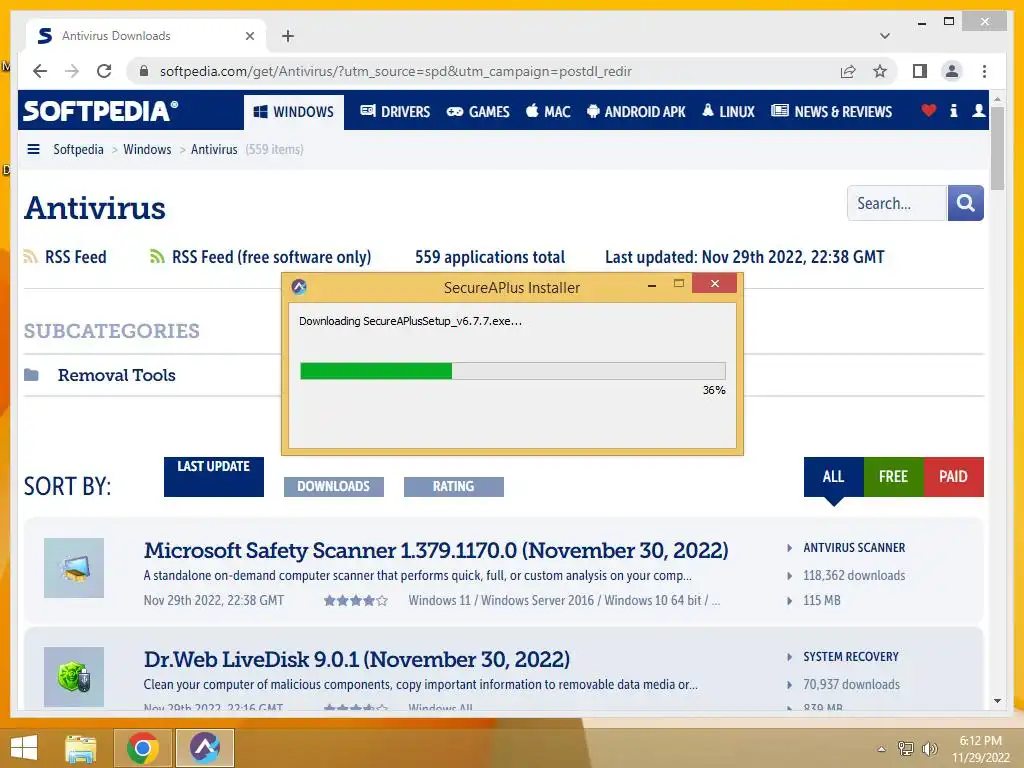Click the taskbar clock 6:12 PM
The height and width of the screenshot is (768, 1024).
(x=980, y=749)
